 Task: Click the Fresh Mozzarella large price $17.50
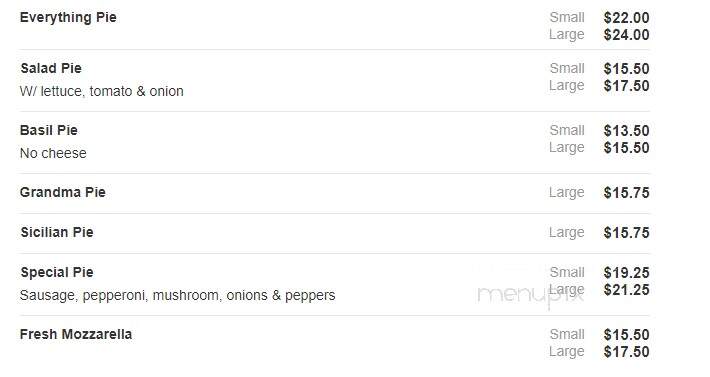click(626, 352)
